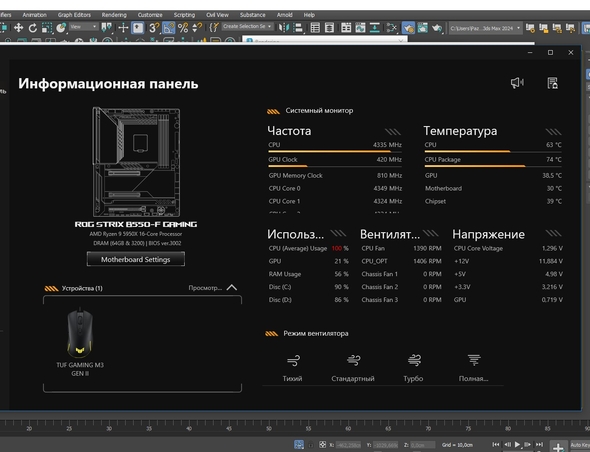
Task: Select the Move tool in toolbar
Action: [18, 27]
